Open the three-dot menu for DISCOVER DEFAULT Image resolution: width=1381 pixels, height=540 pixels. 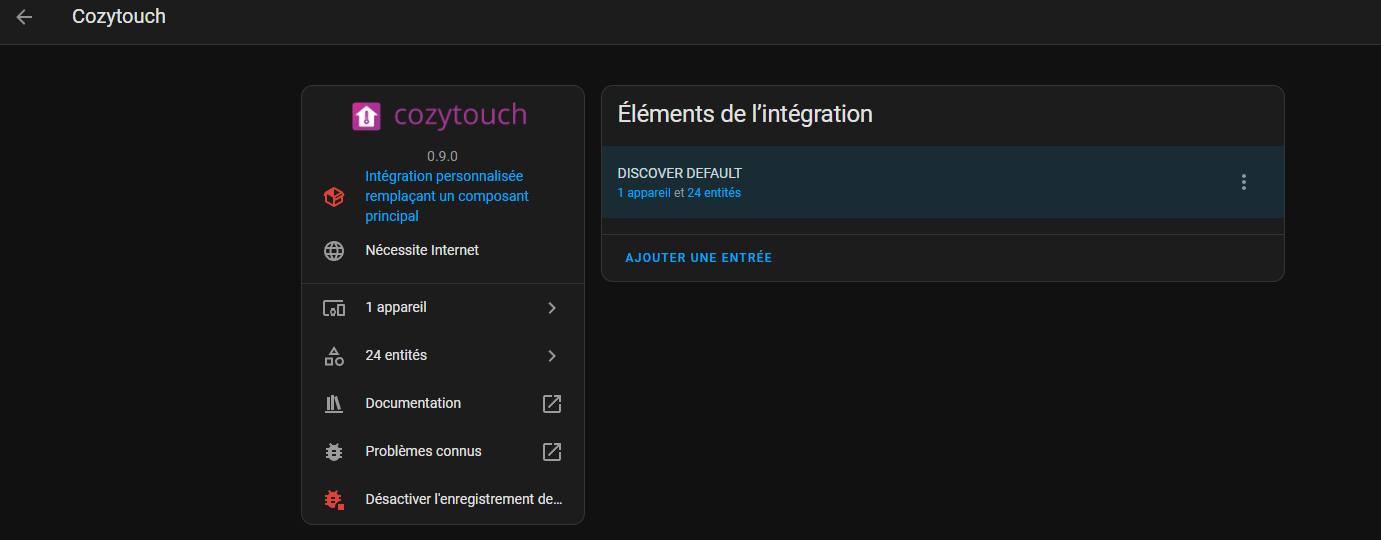1244,182
